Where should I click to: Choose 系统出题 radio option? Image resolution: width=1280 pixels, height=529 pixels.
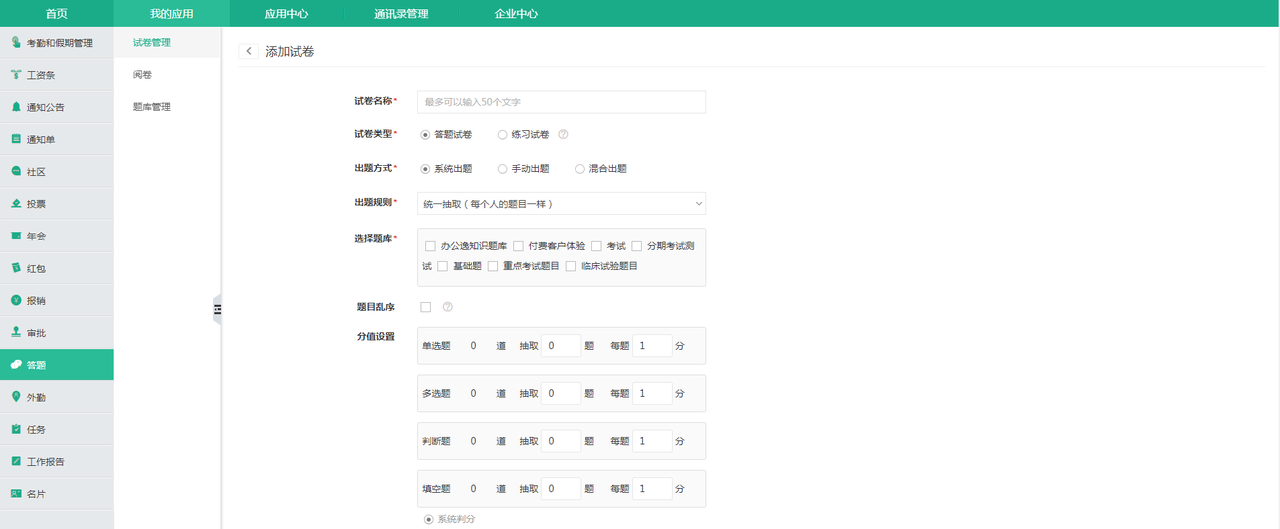(426, 169)
